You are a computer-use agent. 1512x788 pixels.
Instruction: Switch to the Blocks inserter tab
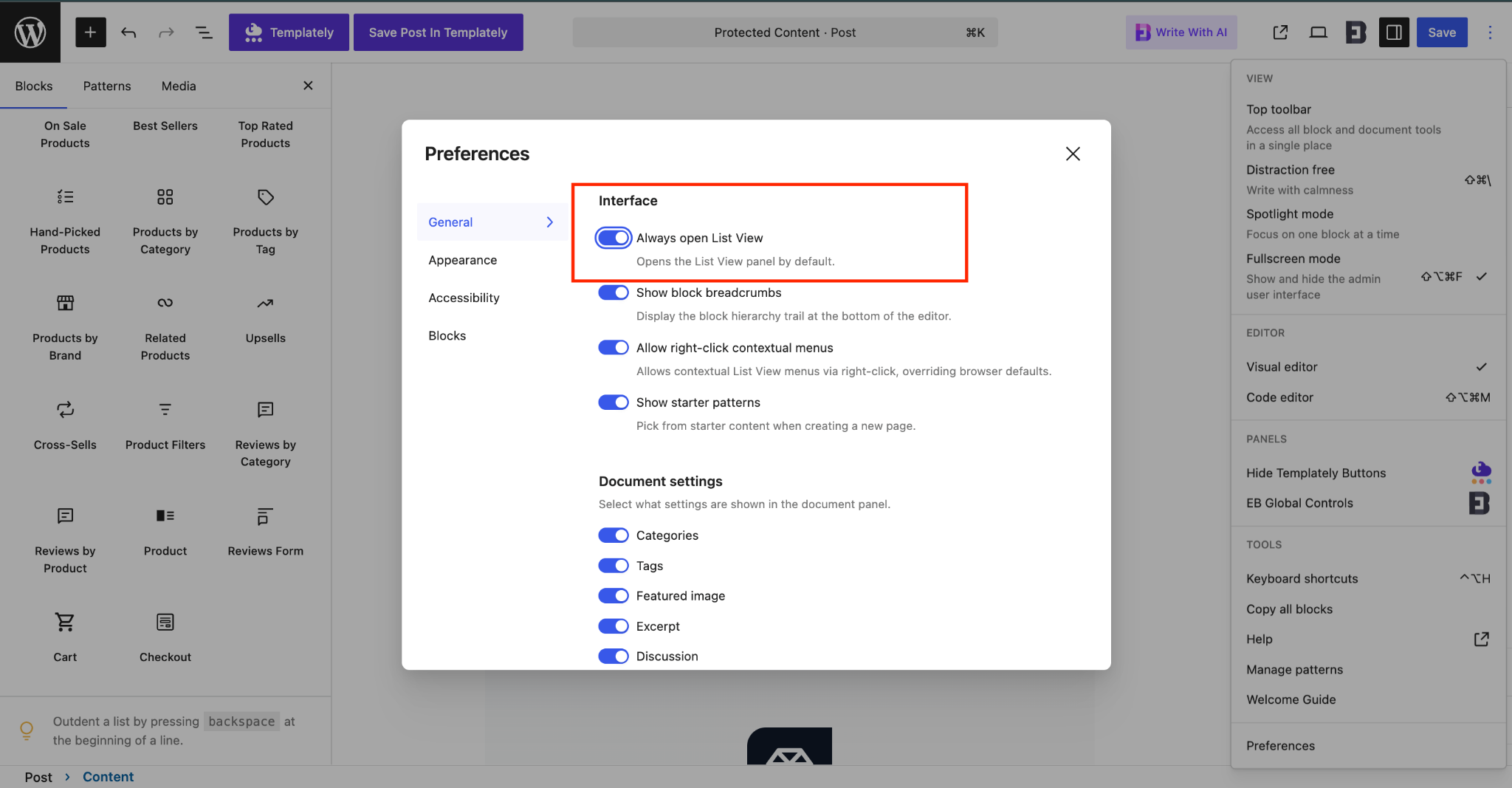[34, 86]
